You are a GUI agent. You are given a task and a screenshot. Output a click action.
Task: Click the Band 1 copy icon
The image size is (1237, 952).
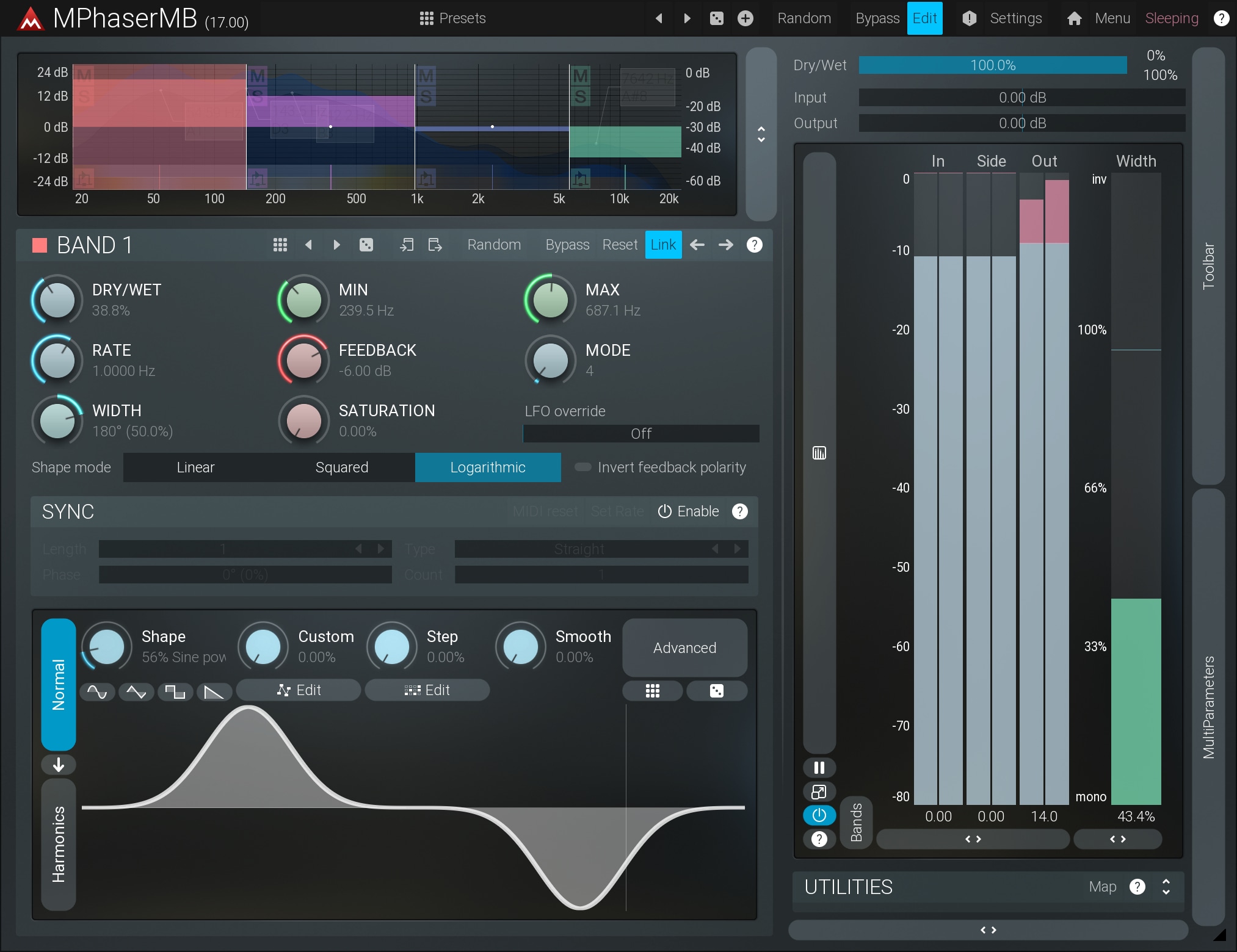tap(407, 245)
